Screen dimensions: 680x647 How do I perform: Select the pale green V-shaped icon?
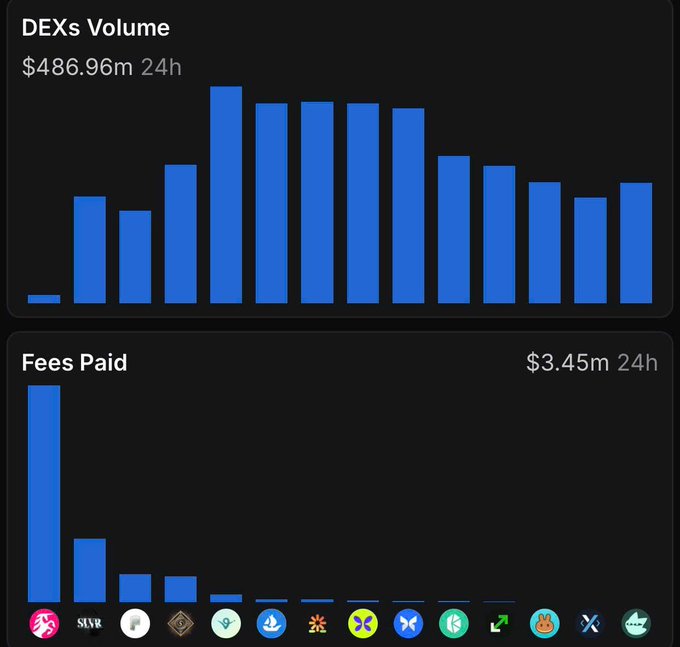[226, 624]
